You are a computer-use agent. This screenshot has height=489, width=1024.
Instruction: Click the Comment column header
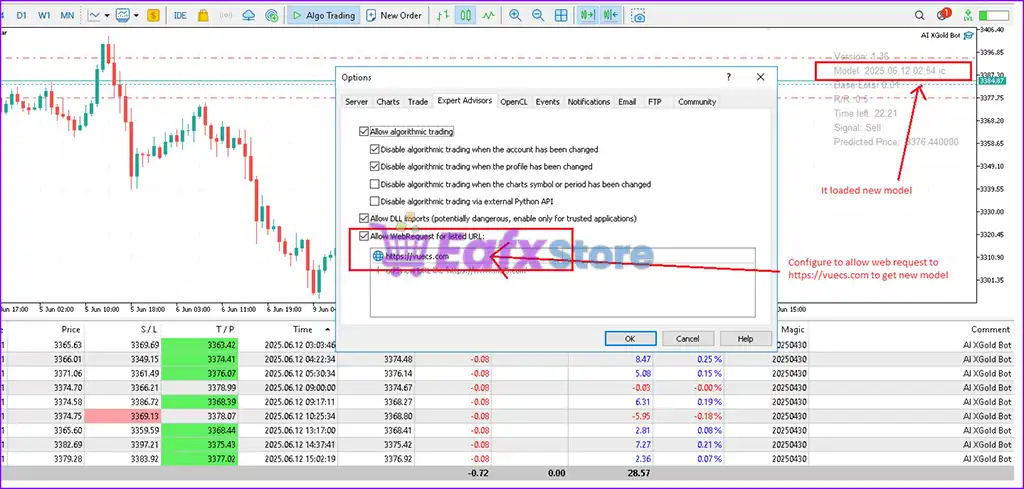click(991, 330)
